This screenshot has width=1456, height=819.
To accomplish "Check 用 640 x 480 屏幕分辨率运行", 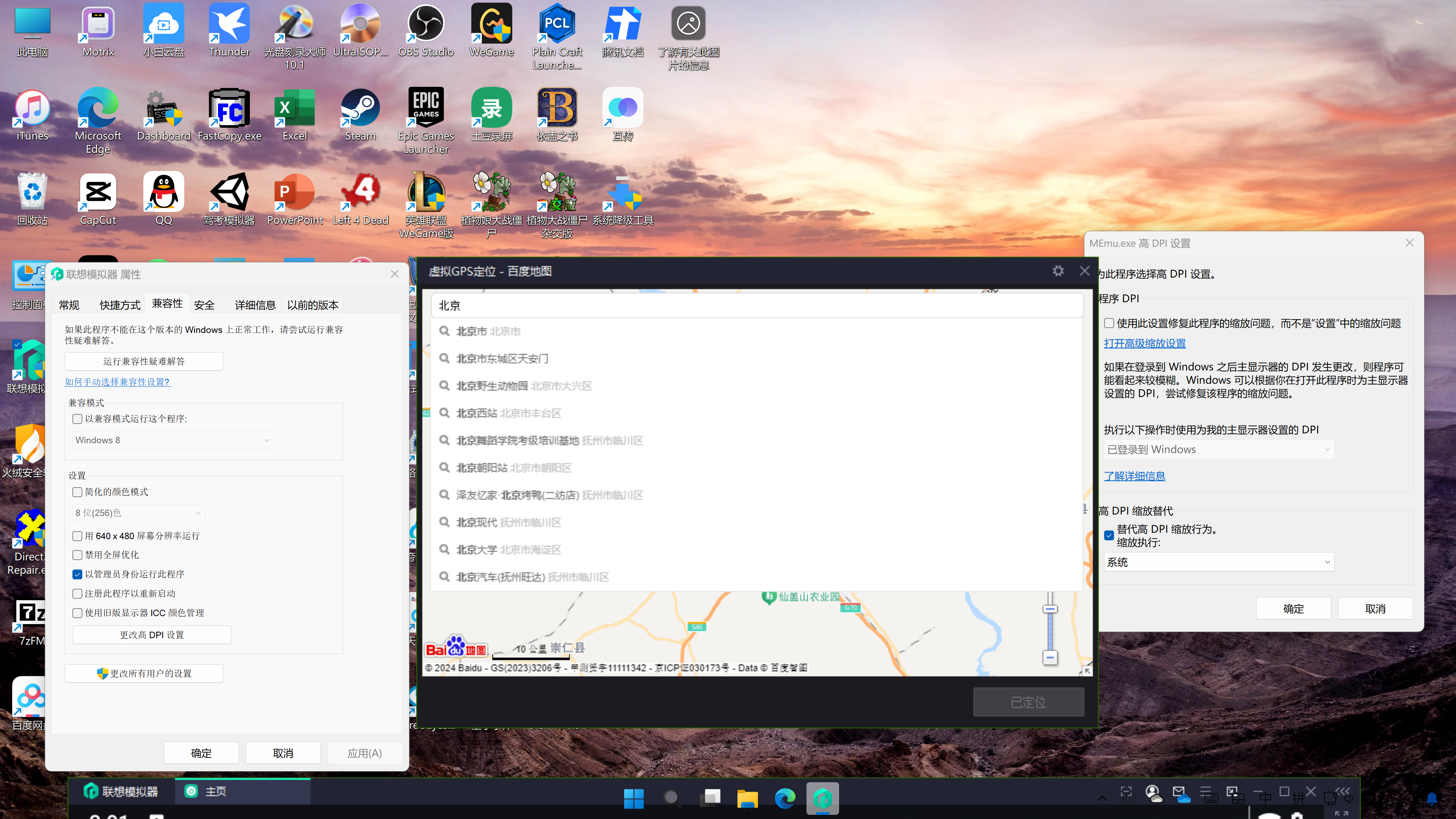I will pyautogui.click(x=77, y=536).
